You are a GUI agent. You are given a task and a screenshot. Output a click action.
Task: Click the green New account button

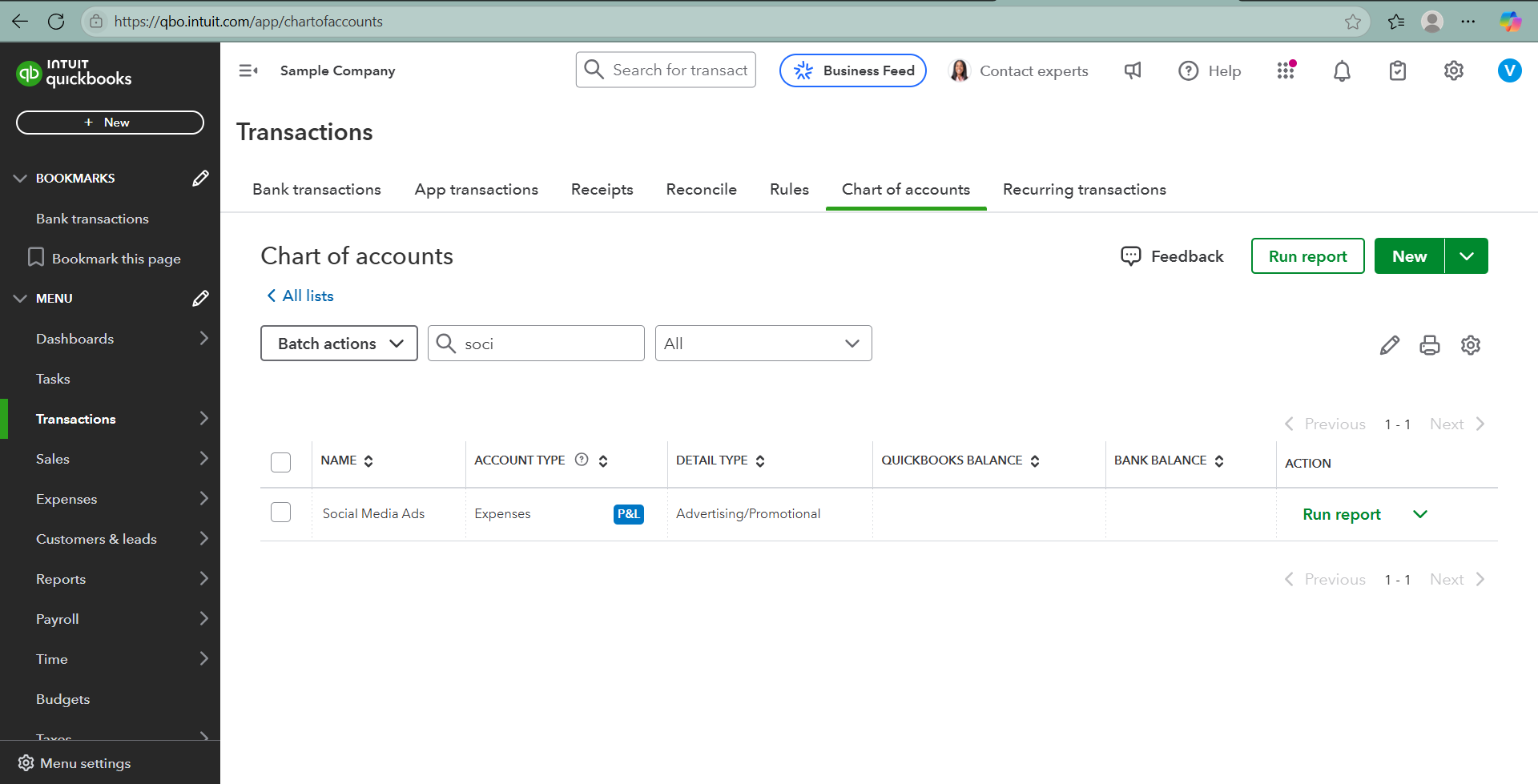point(1410,256)
